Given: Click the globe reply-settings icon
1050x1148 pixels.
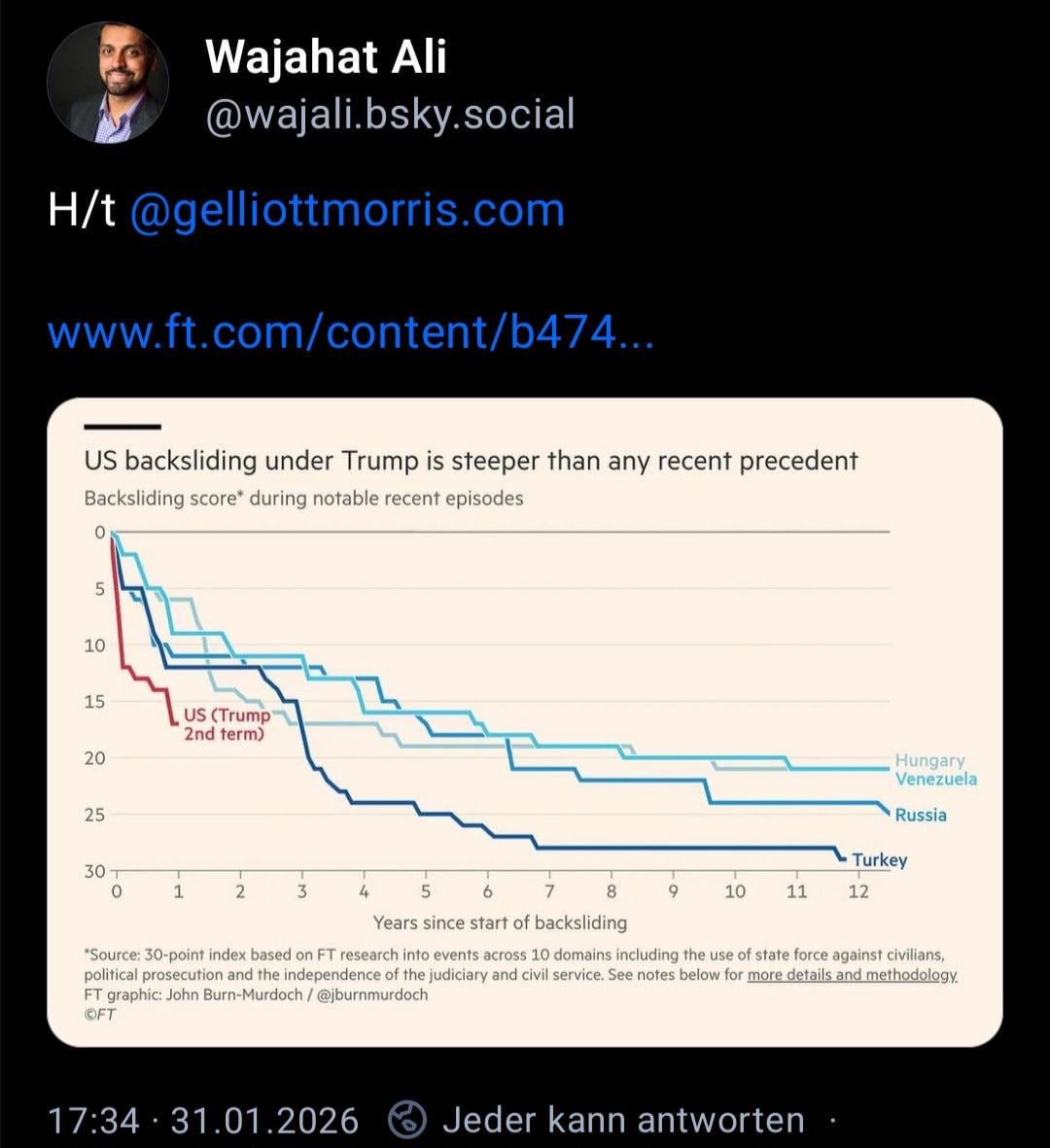Looking at the screenshot, I should pyautogui.click(x=407, y=1120).
